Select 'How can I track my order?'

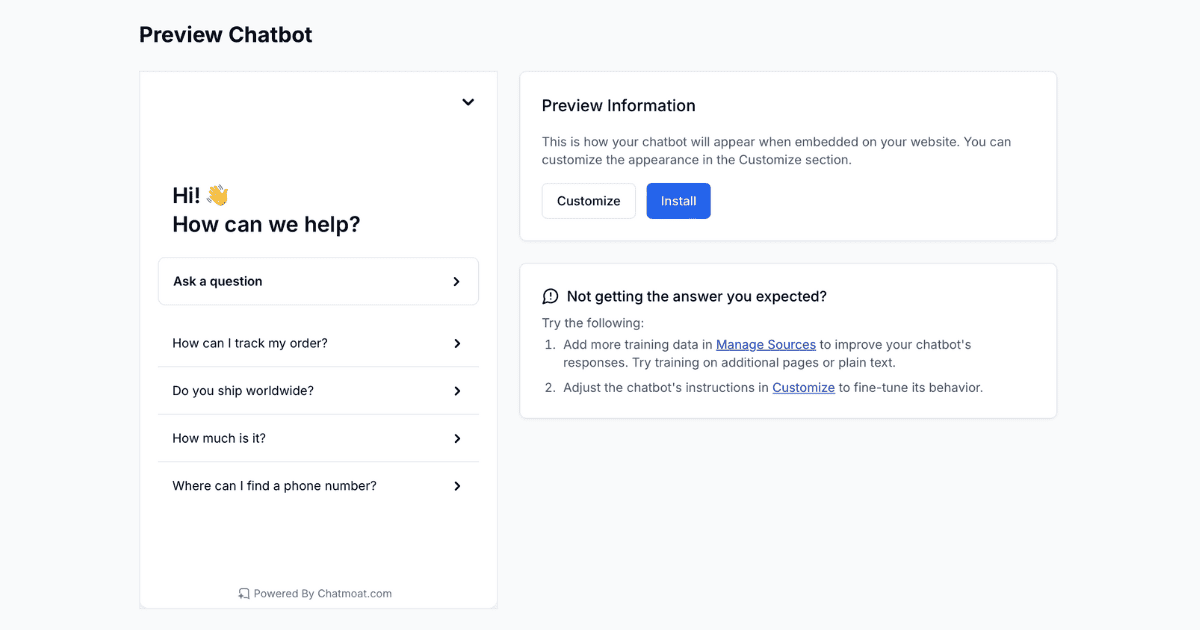point(250,343)
